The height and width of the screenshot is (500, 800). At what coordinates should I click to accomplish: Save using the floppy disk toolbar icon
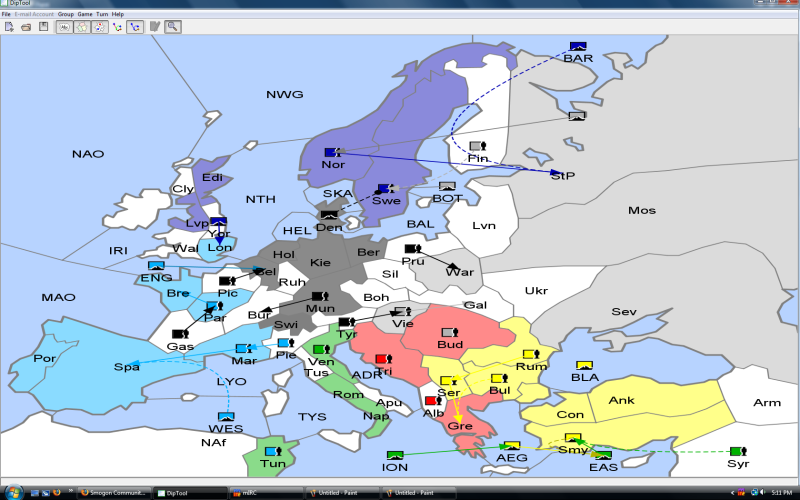[x=44, y=26]
